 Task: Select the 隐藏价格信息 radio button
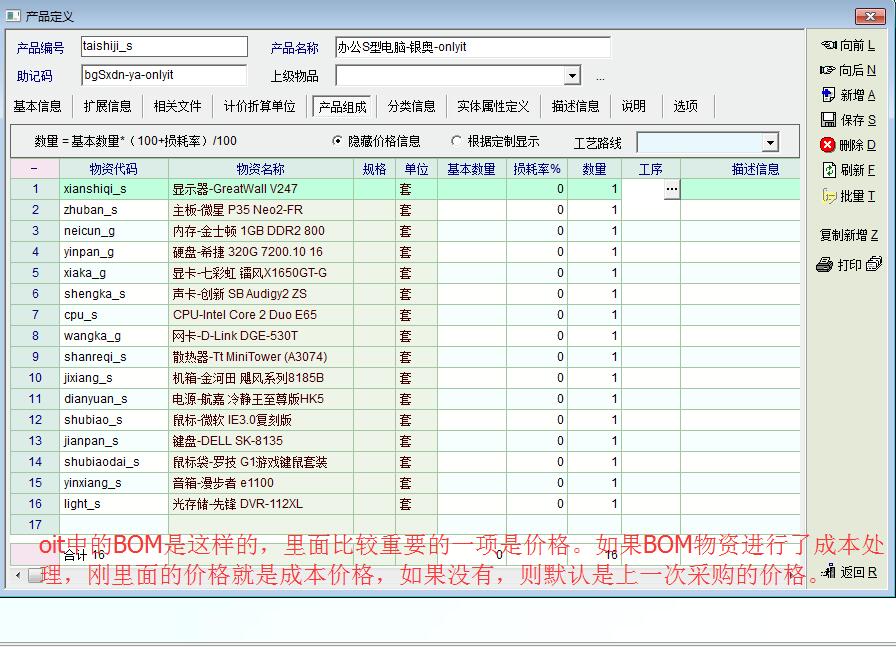(x=337, y=142)
